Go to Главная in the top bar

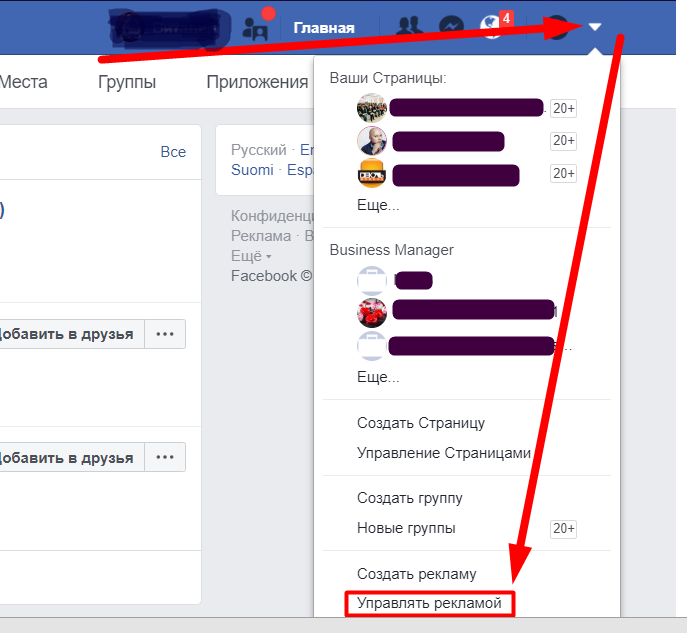click(324, 28)
